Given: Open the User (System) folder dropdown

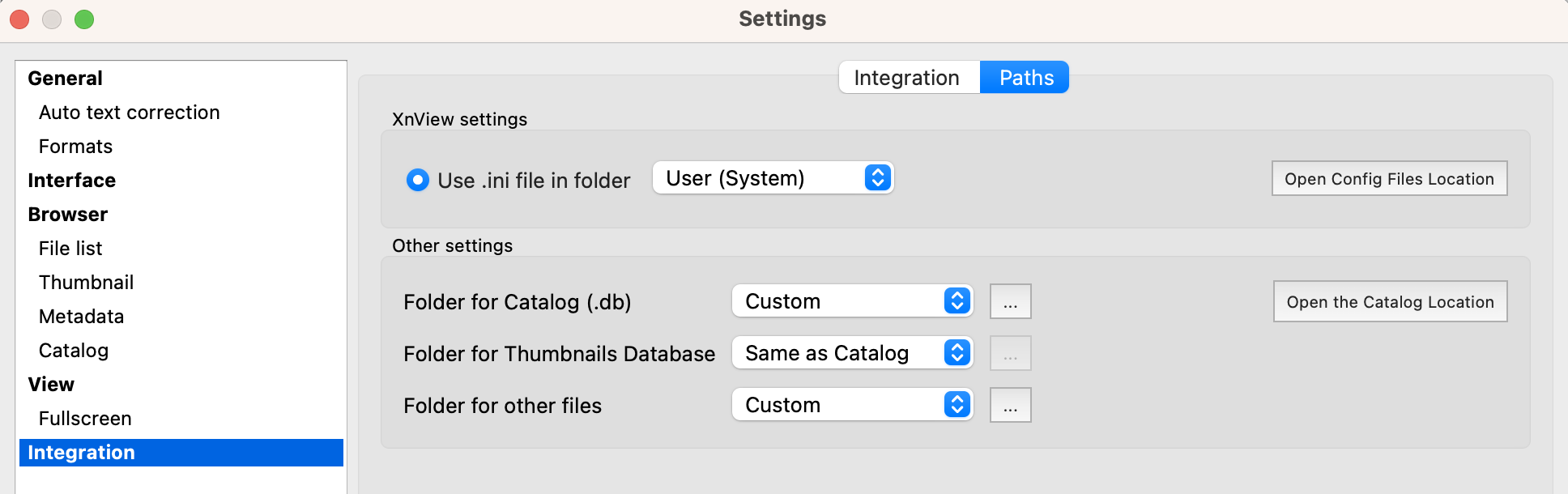Looking at the screenshot, I should (x=772, y=178).
